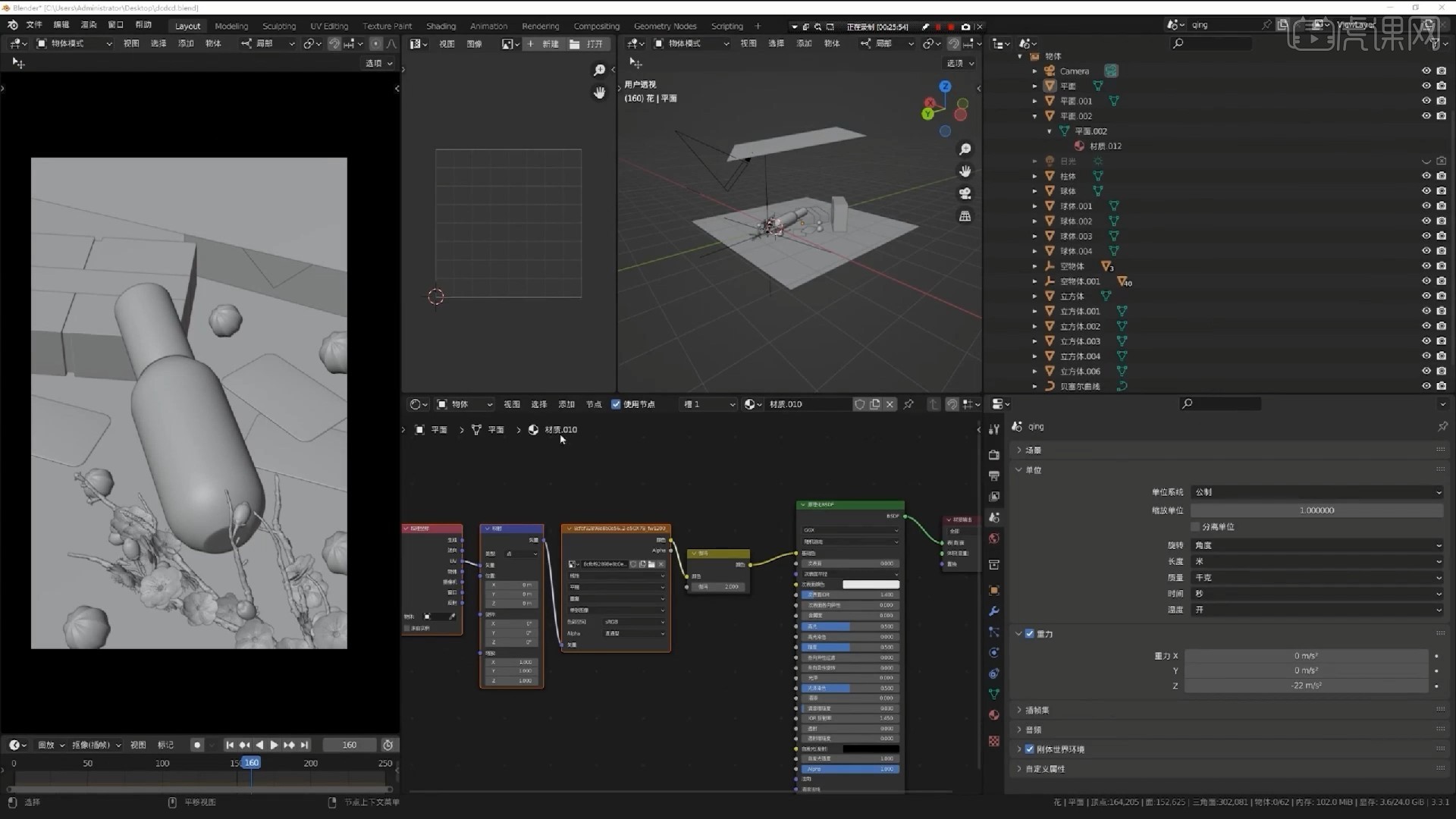Open the Modifier properties wrench icon
The height and width of the screenshot is (819, 1456).
[994, 611]
